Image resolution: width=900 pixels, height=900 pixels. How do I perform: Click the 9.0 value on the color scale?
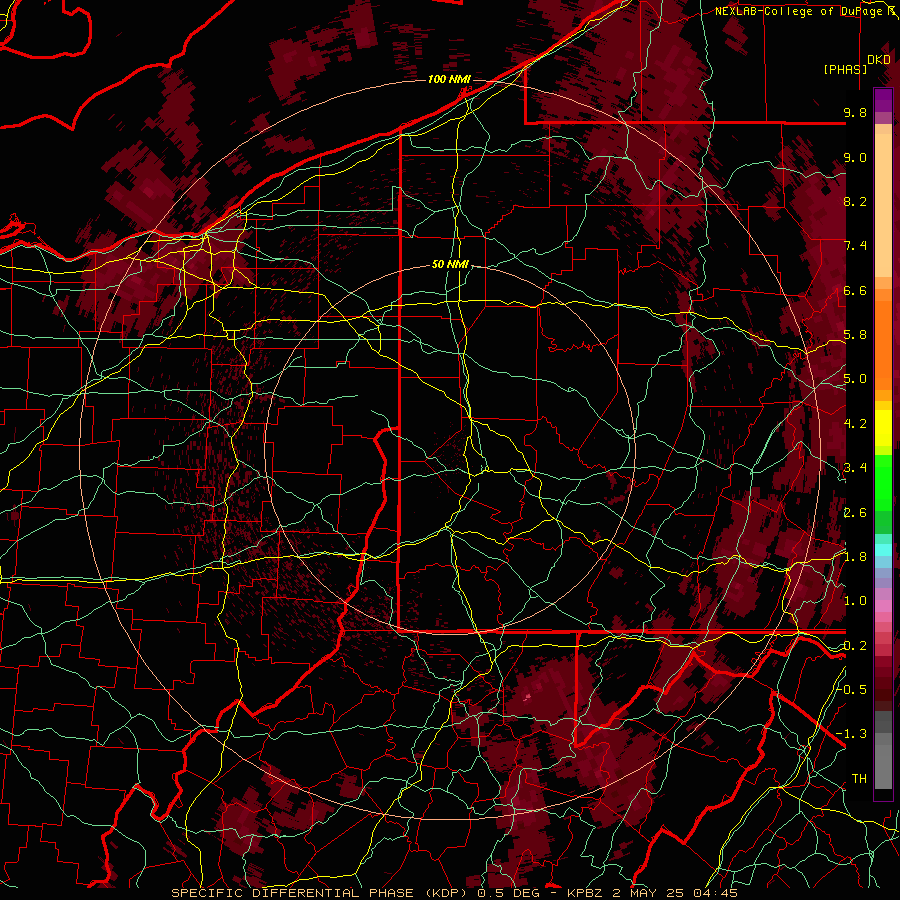coord(855,157)
